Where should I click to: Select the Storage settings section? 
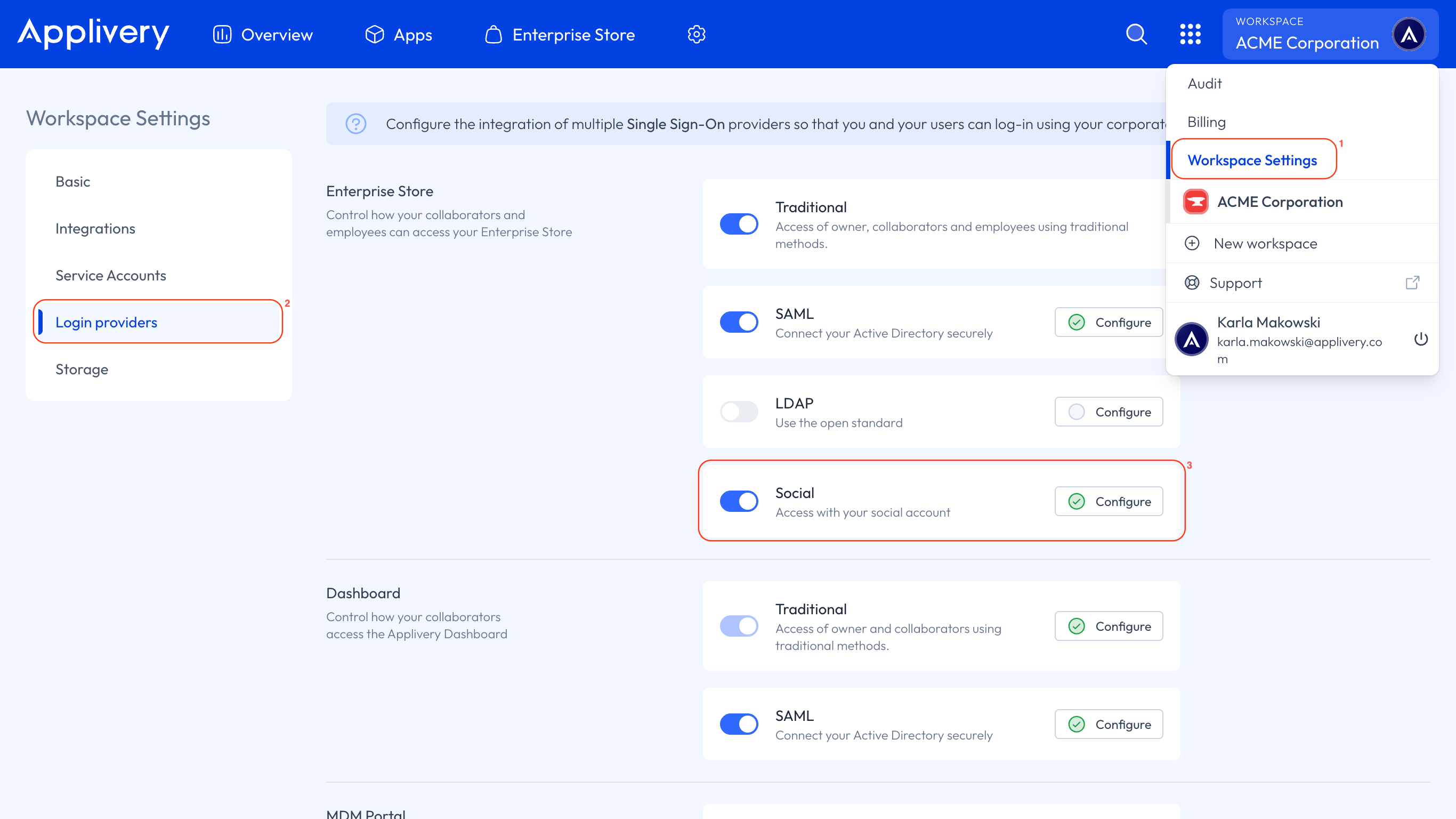click(x=82, y=369)
